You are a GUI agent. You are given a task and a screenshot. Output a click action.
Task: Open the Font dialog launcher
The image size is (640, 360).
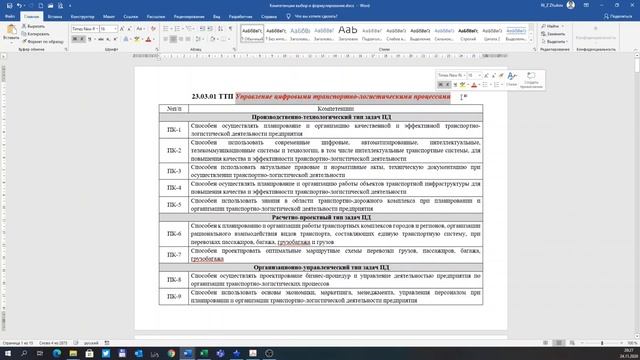click(x=157, y=49)
